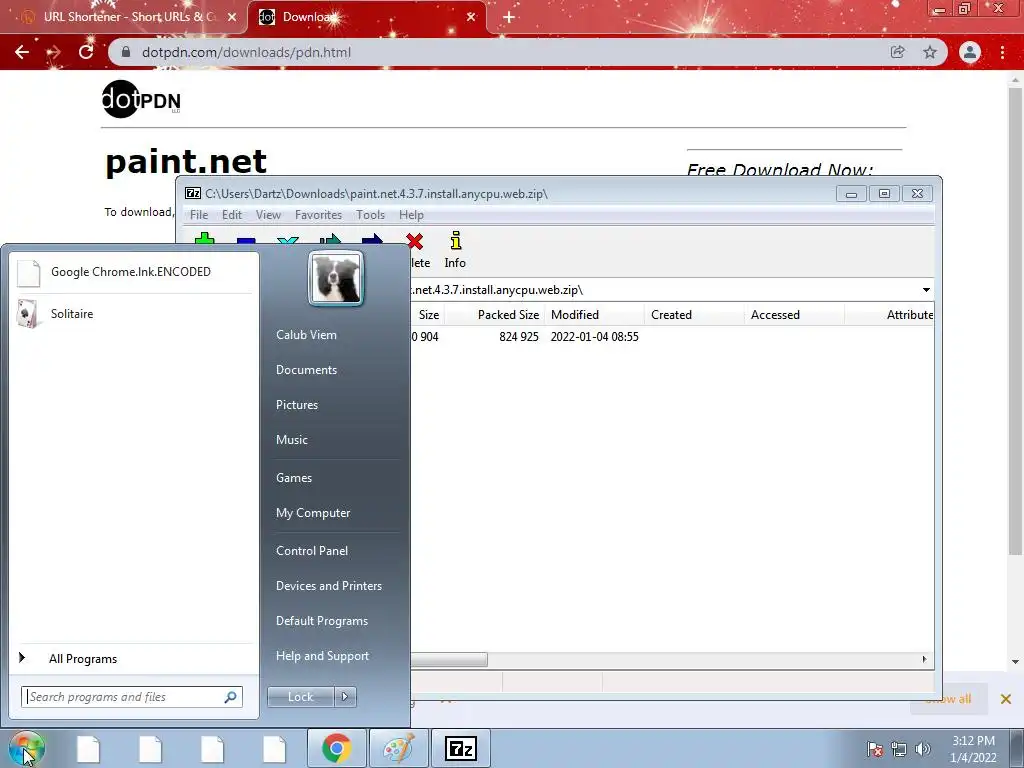Click the 7-Zip horizontal scrollbar thumb

[449, 660]
